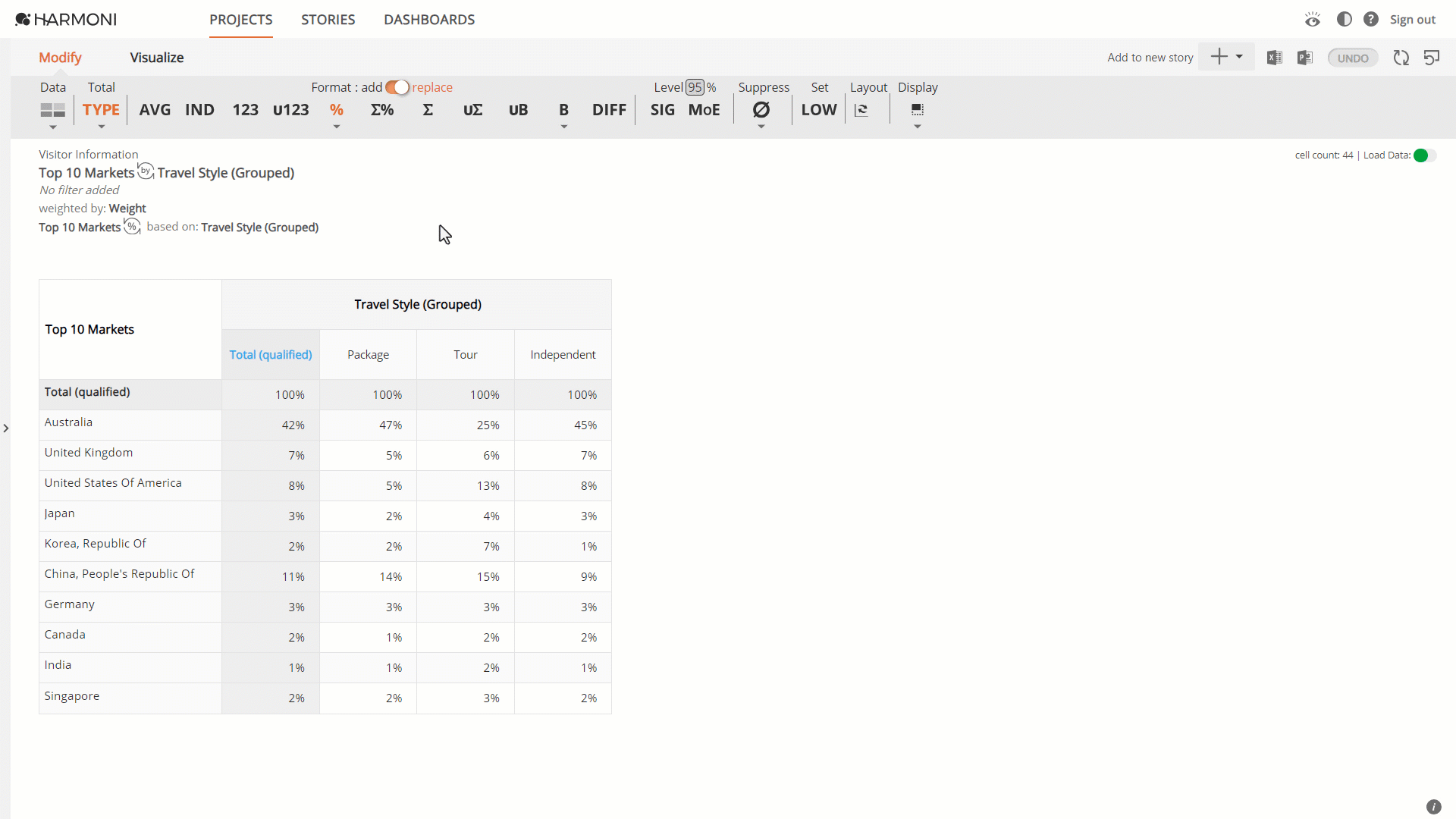The height and width of the screenshot is (819, 1456).
Task: Click the No filter added text
Action: [x=79, y=190]
